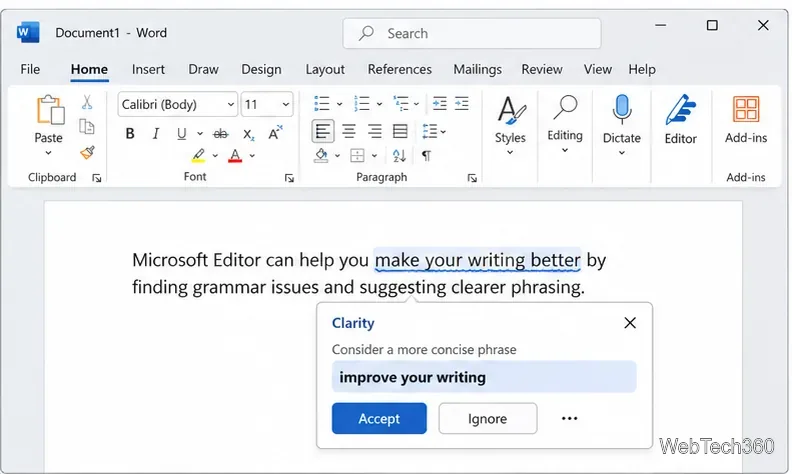
Task: Open Font dialog launcher
Action: tap(289, 178)
